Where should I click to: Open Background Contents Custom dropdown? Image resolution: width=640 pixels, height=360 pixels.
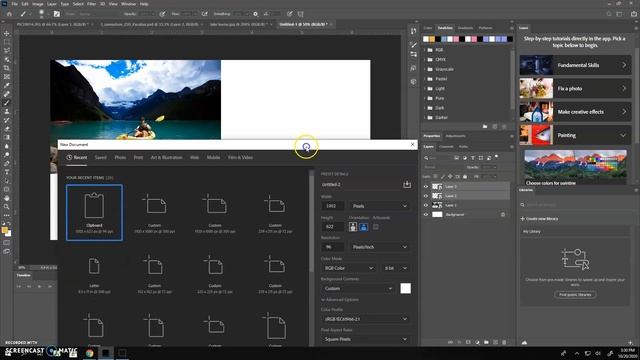point(358,289)
